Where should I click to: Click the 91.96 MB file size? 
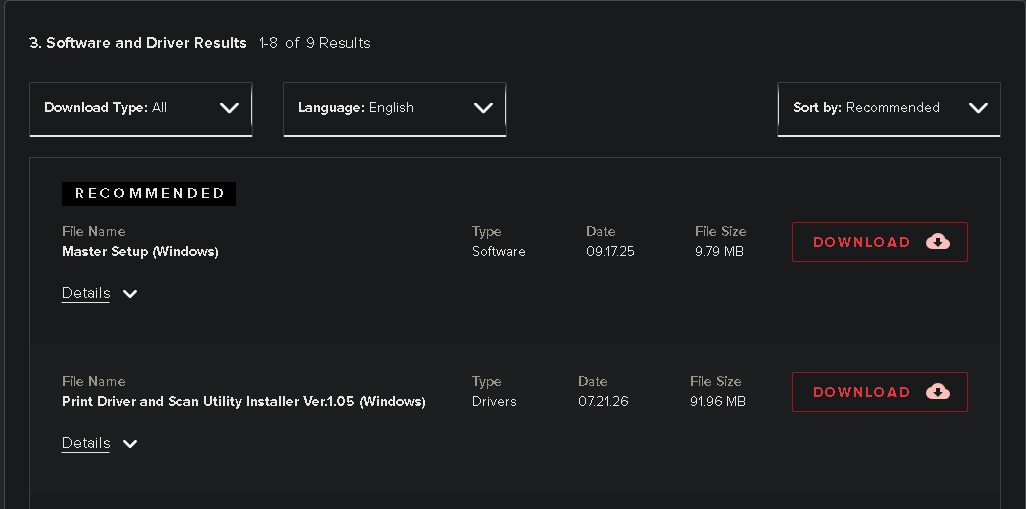(718, 401)
